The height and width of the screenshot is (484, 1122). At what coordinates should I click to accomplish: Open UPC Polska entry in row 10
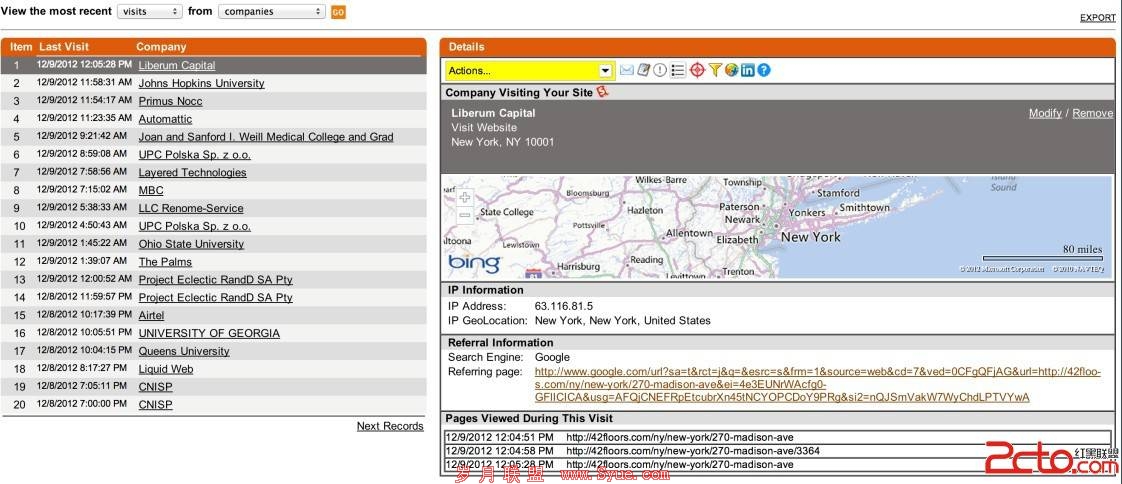(x=195, y=226)
